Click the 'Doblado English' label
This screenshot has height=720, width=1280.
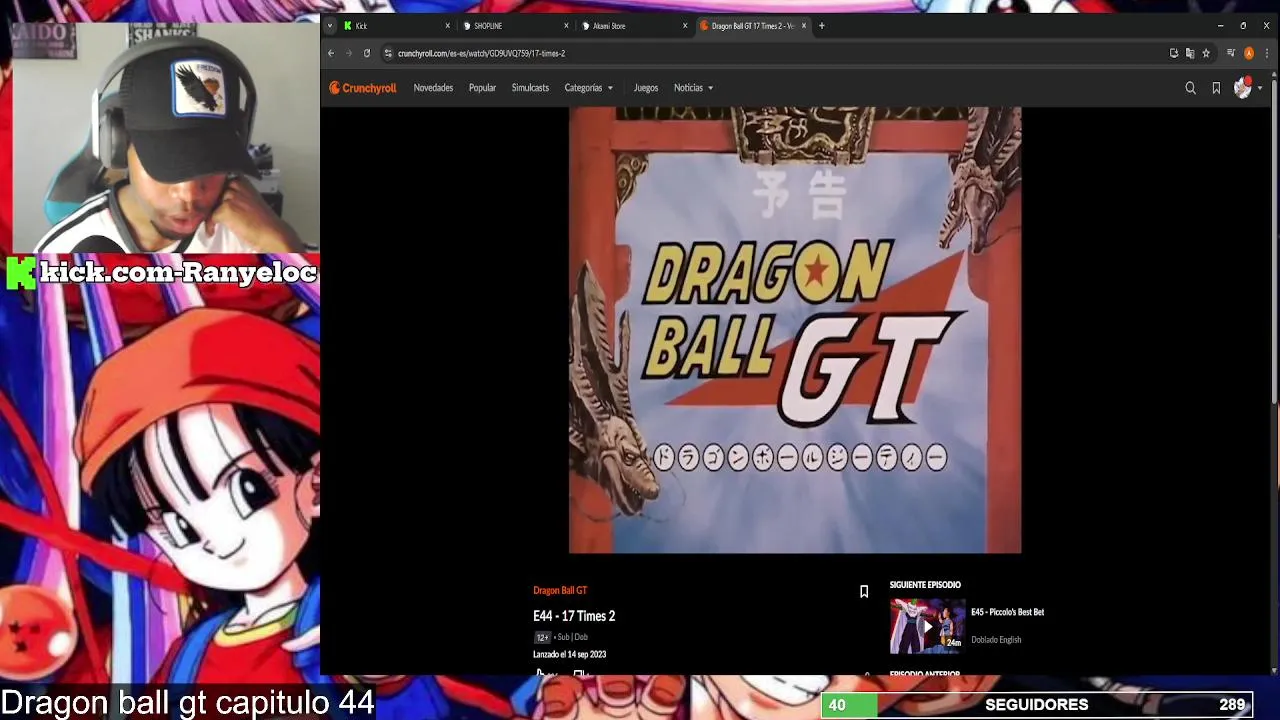(996, 640)
